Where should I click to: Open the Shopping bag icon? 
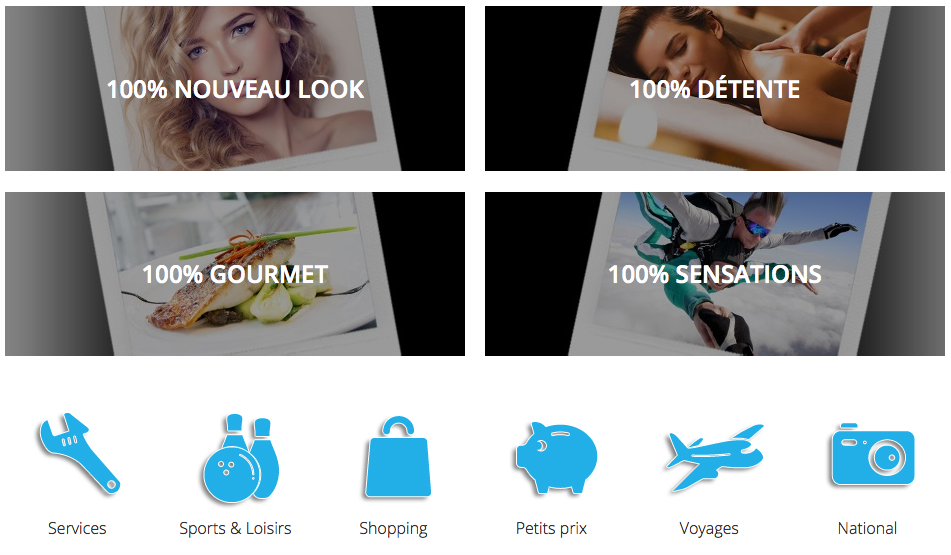coord(398,457)
